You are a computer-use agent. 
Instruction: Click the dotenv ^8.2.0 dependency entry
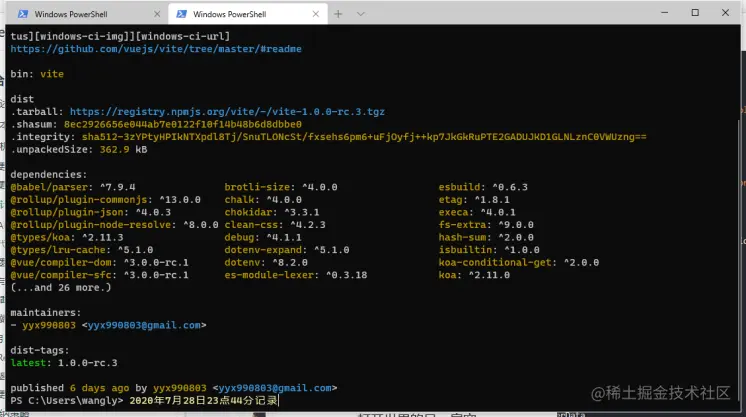pos(266,262)
